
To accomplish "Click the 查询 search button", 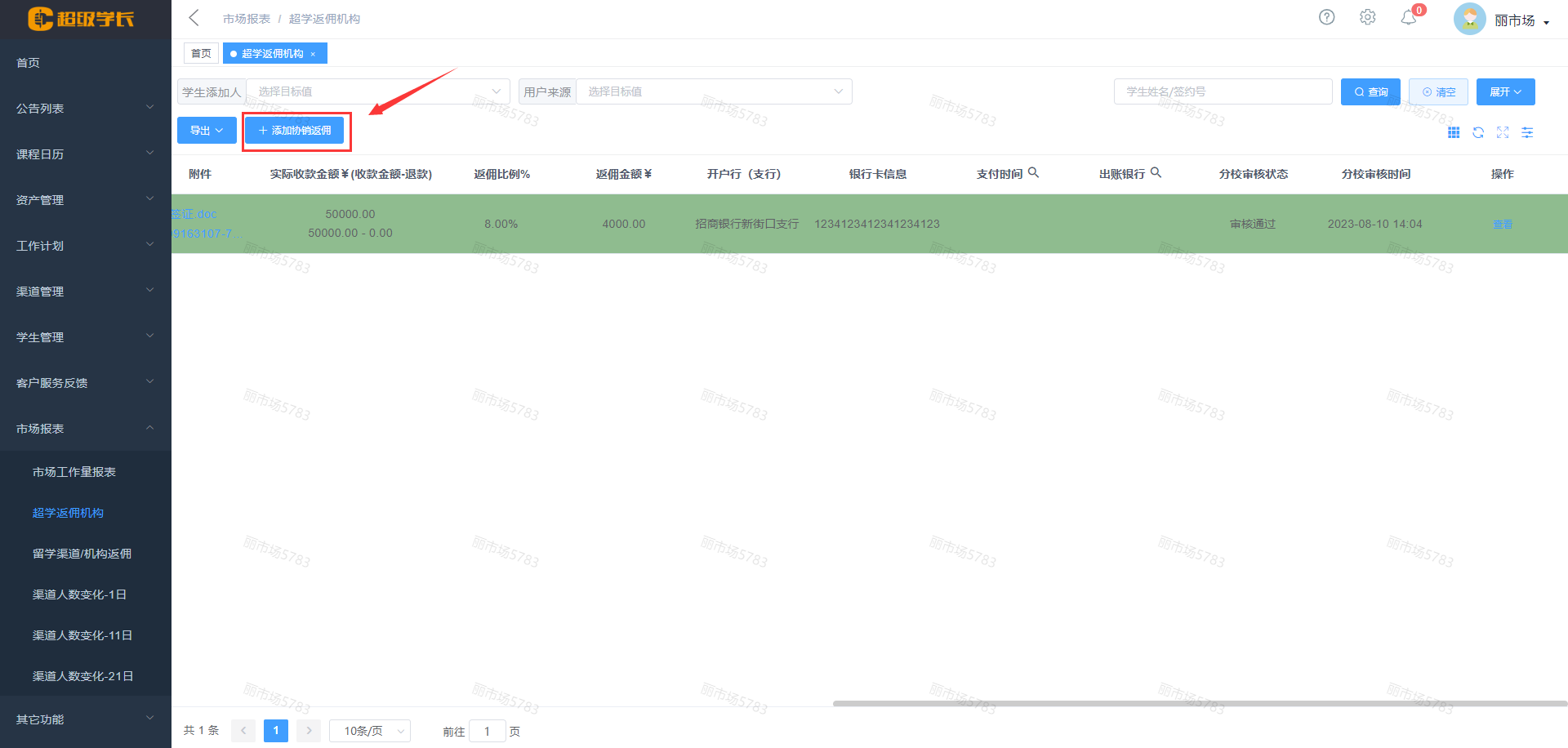I will [x=1370, y=92].
